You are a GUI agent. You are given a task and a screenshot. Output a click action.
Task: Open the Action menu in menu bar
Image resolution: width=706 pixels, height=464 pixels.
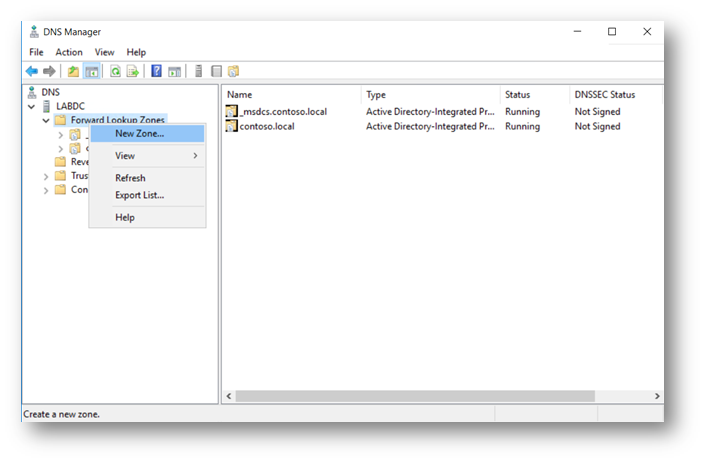click(x=69, y=52)
